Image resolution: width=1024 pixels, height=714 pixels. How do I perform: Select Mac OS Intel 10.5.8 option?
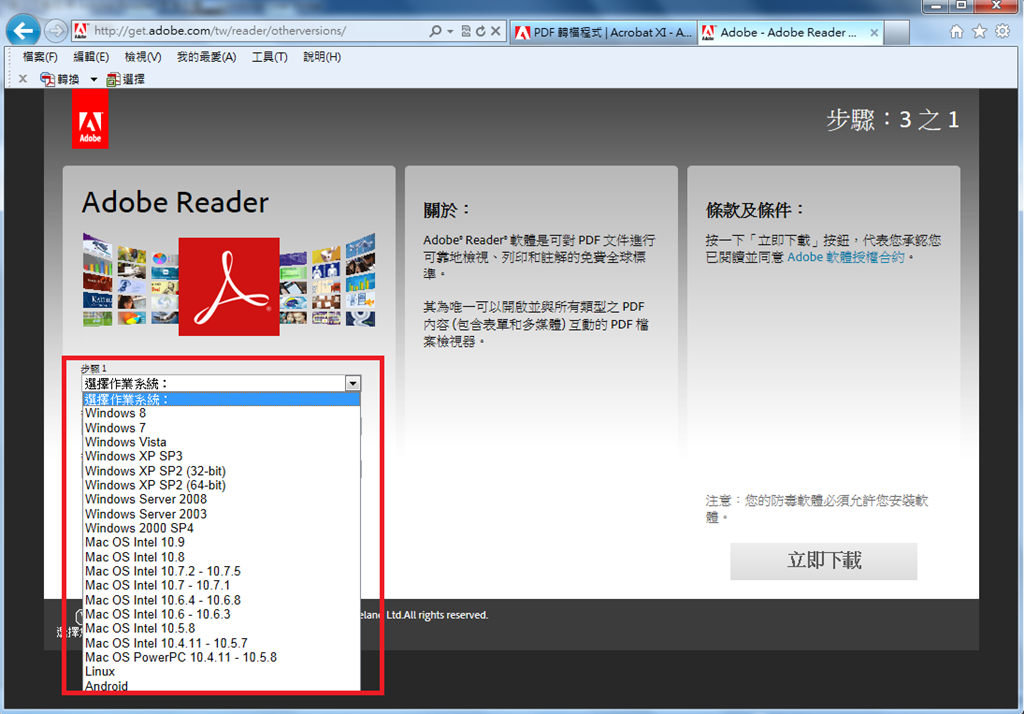(x=221, y=628)
